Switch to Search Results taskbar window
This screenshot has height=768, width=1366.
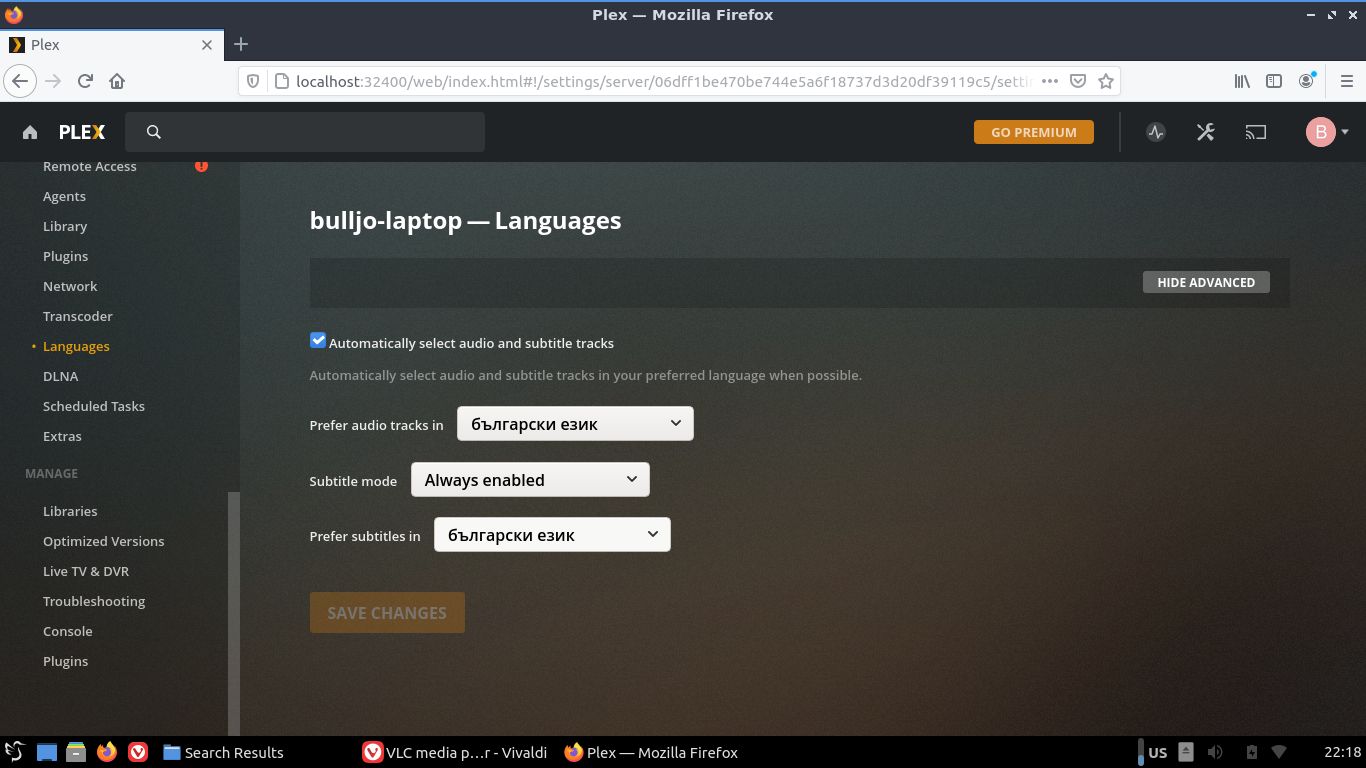point(223,752)
